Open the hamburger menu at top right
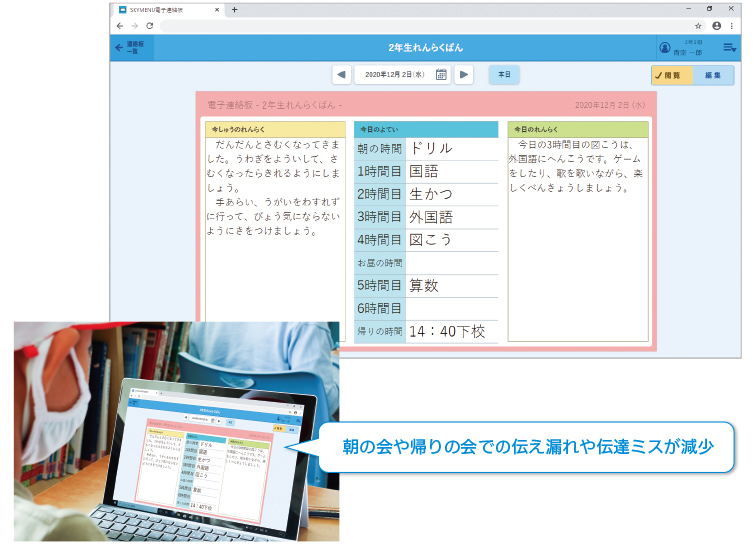Screen dimensions: 754x544 729,48
